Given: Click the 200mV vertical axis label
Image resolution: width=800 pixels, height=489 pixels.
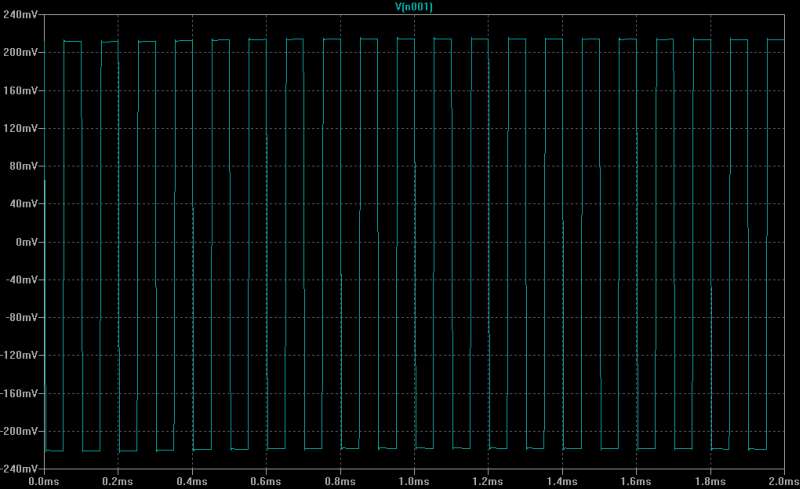Looking at the screenshot, I should click(20, 52).
